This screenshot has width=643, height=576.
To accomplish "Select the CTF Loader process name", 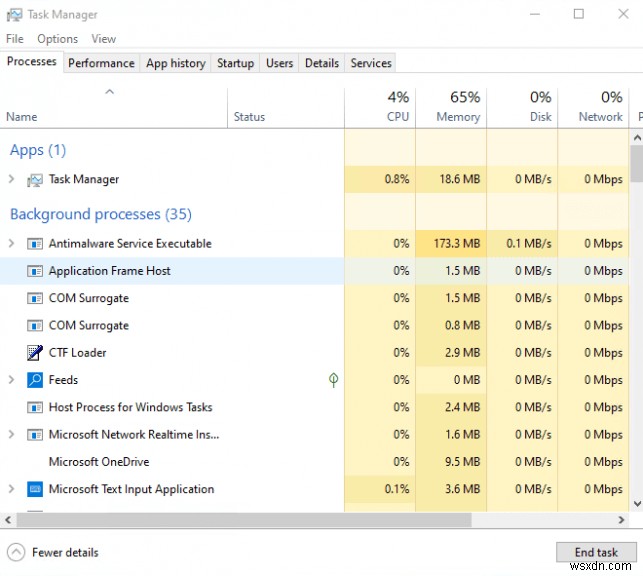I will click(78, 353).
